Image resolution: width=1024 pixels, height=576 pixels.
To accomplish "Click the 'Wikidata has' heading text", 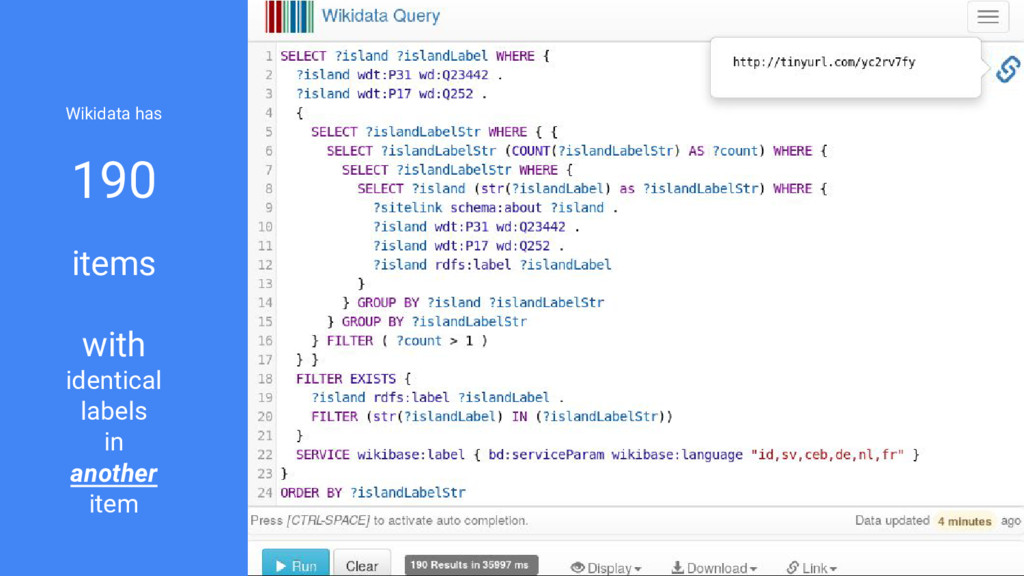I will [114, 114].
